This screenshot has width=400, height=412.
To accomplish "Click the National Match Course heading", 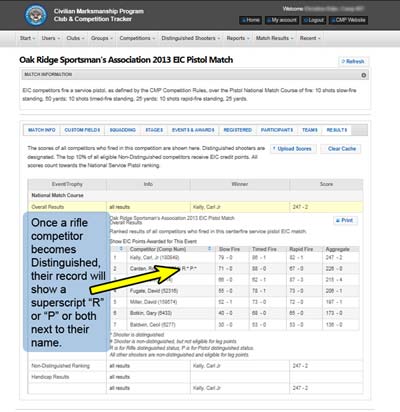I will [57, 195].
